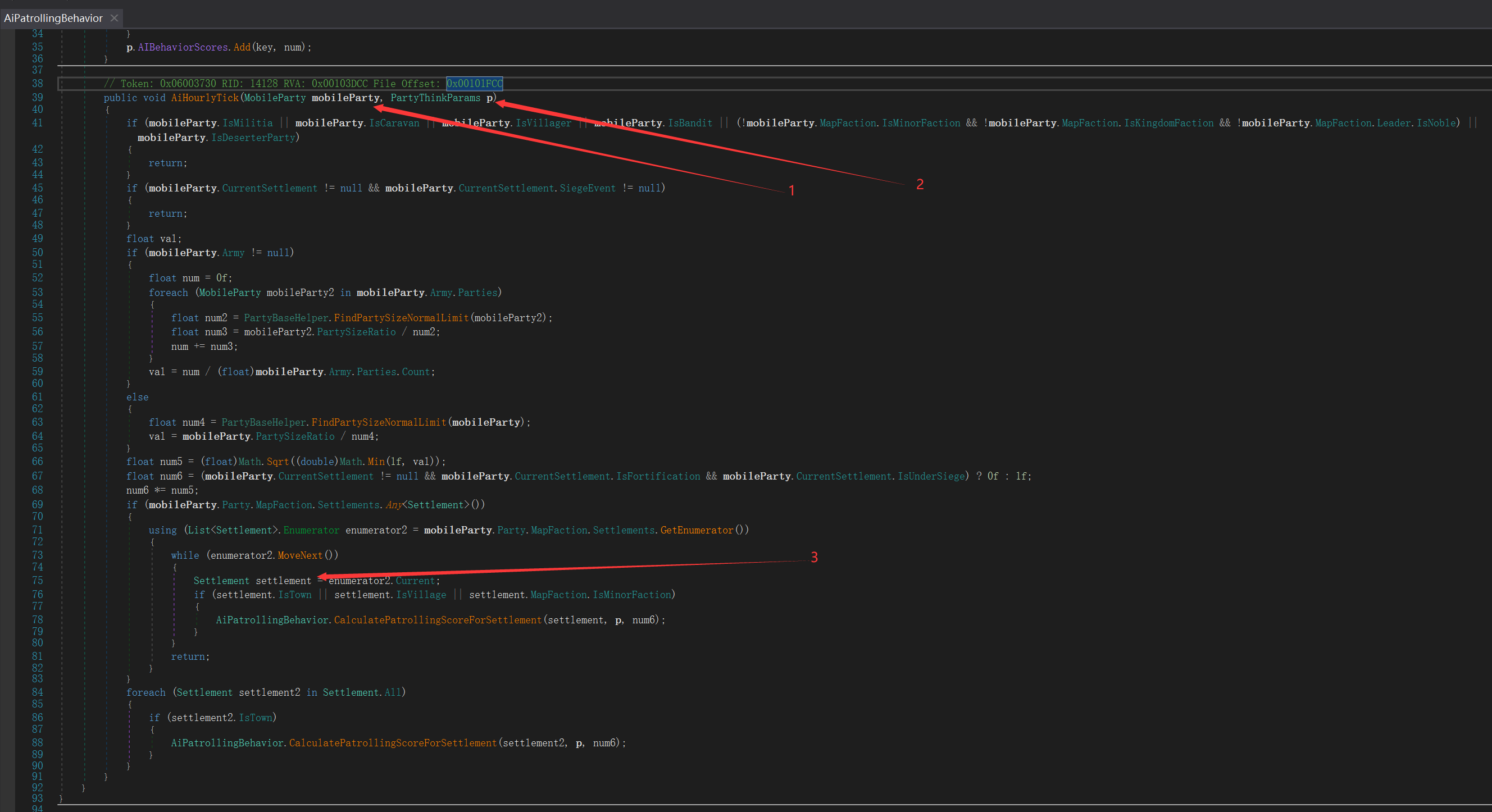Click line number 39 in the gutter

click(x=37, y=98)
